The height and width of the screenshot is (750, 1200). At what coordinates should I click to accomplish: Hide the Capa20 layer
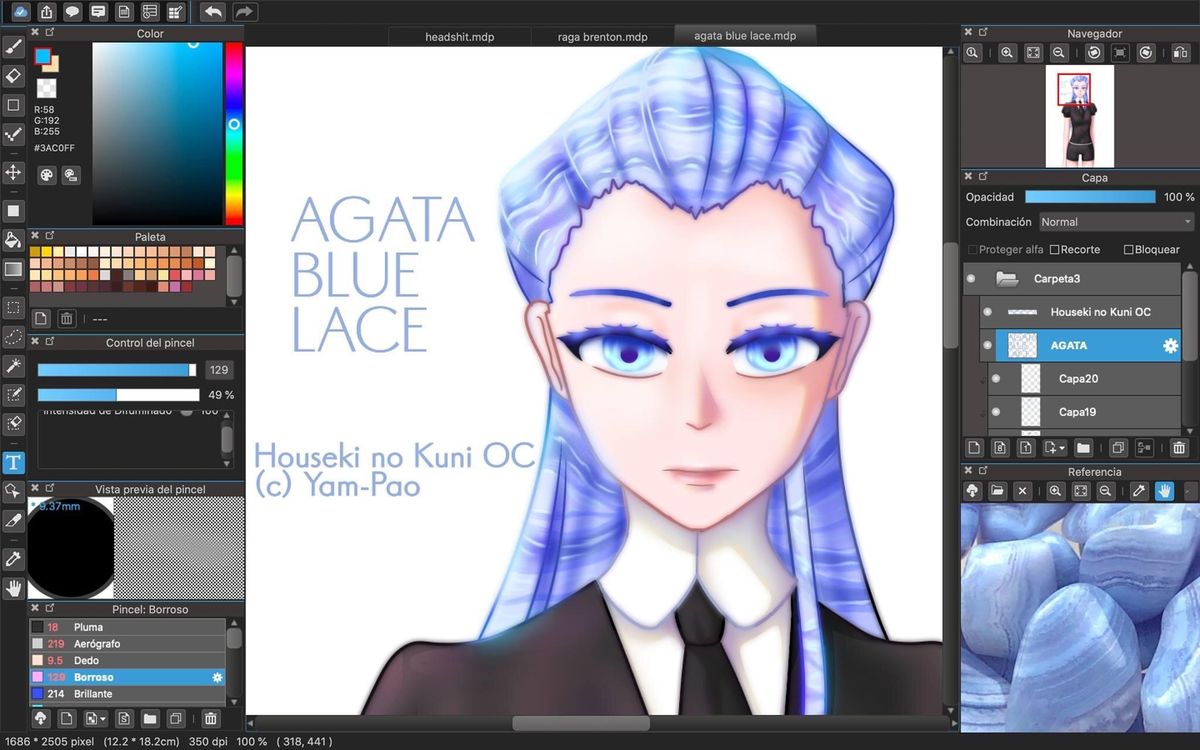996,379
